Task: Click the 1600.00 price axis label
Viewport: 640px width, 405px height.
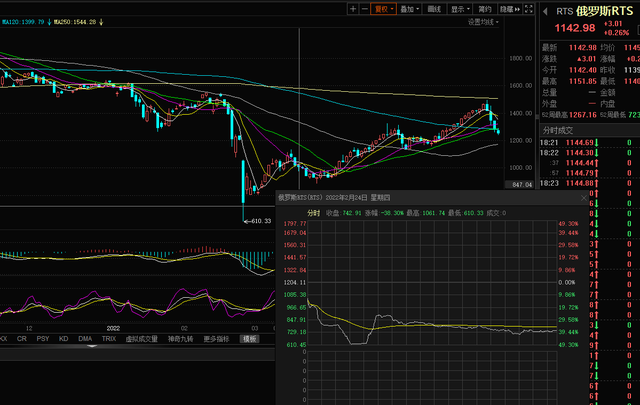Action: (x=521, y=86)
